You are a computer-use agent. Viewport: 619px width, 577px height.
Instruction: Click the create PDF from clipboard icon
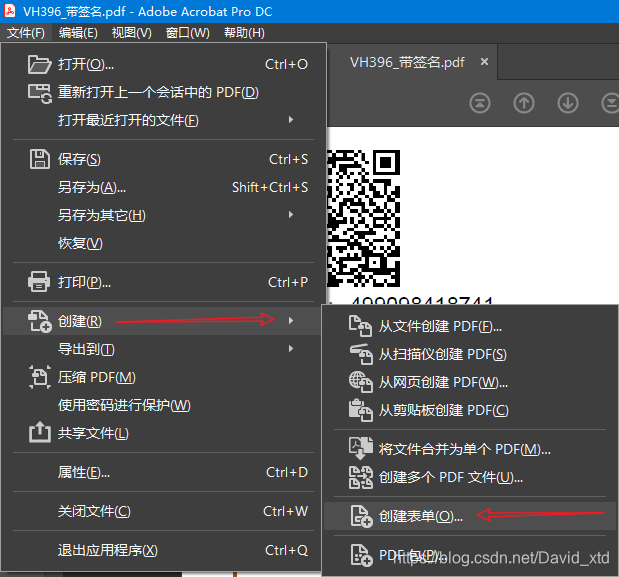(x=360, y=410)
